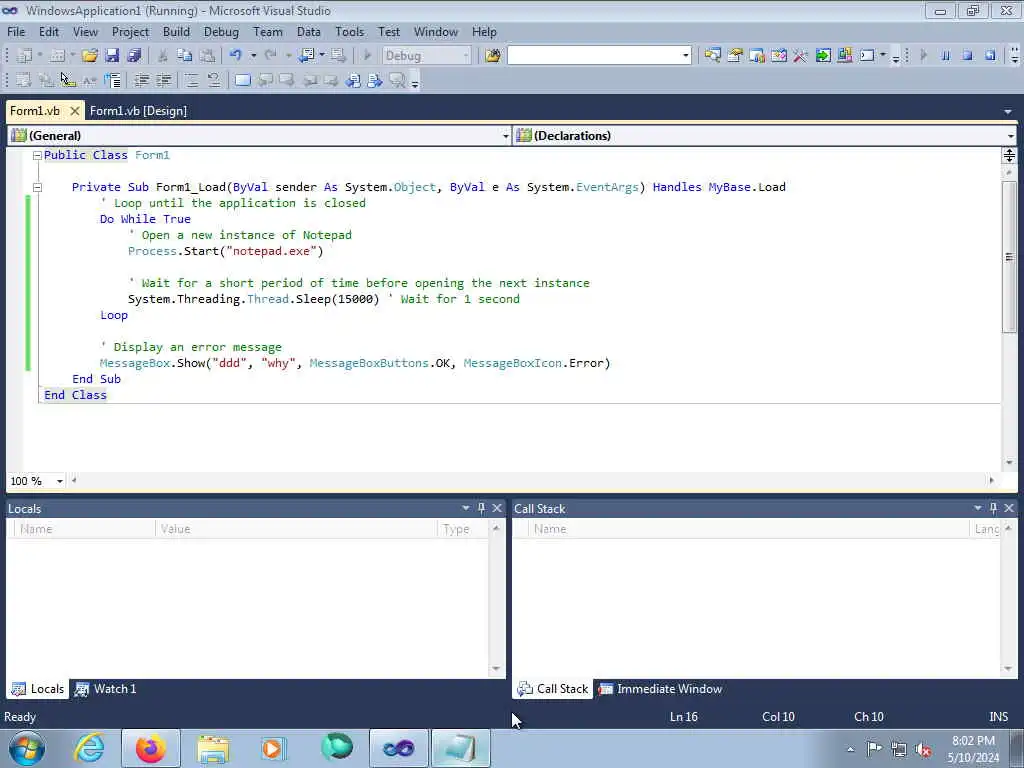Open the Solution Explorer icon
Screen dimensions: 1024x768
(712, 56)
